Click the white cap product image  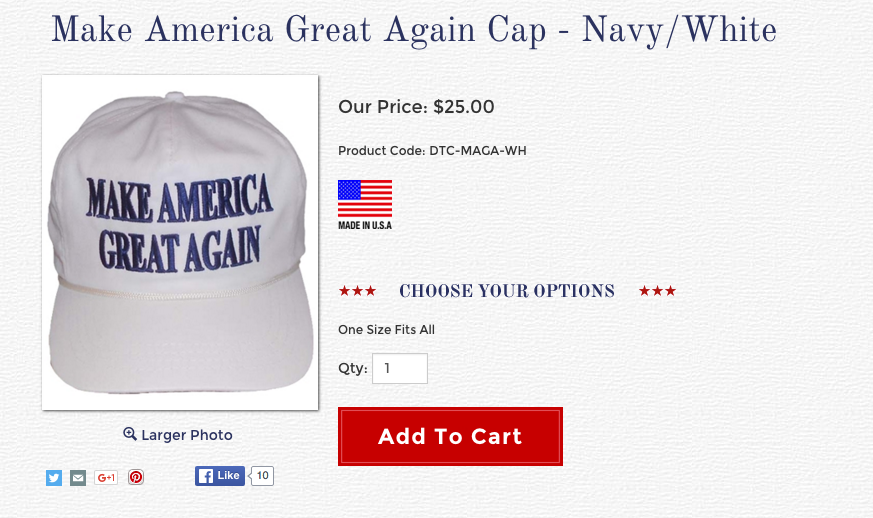(x=180, y=243)
